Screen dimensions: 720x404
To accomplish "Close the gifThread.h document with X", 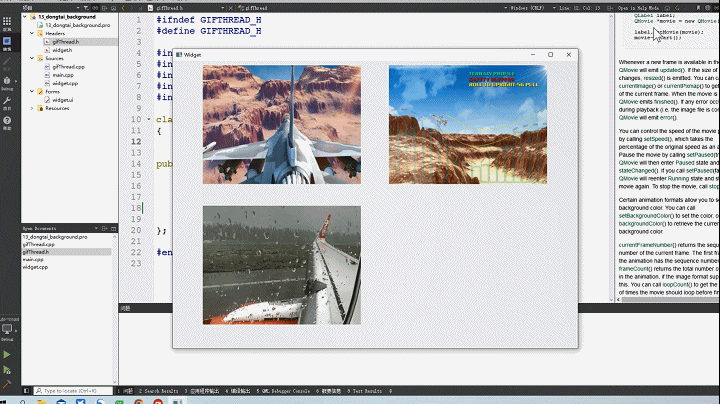I will (x=231, y=8).
